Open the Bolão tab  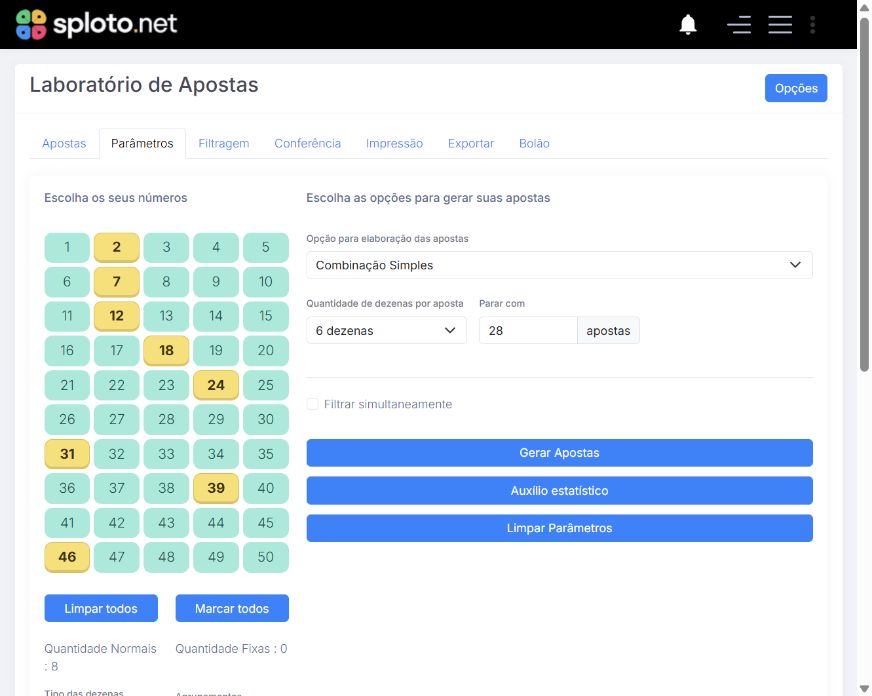click(534, 143)
